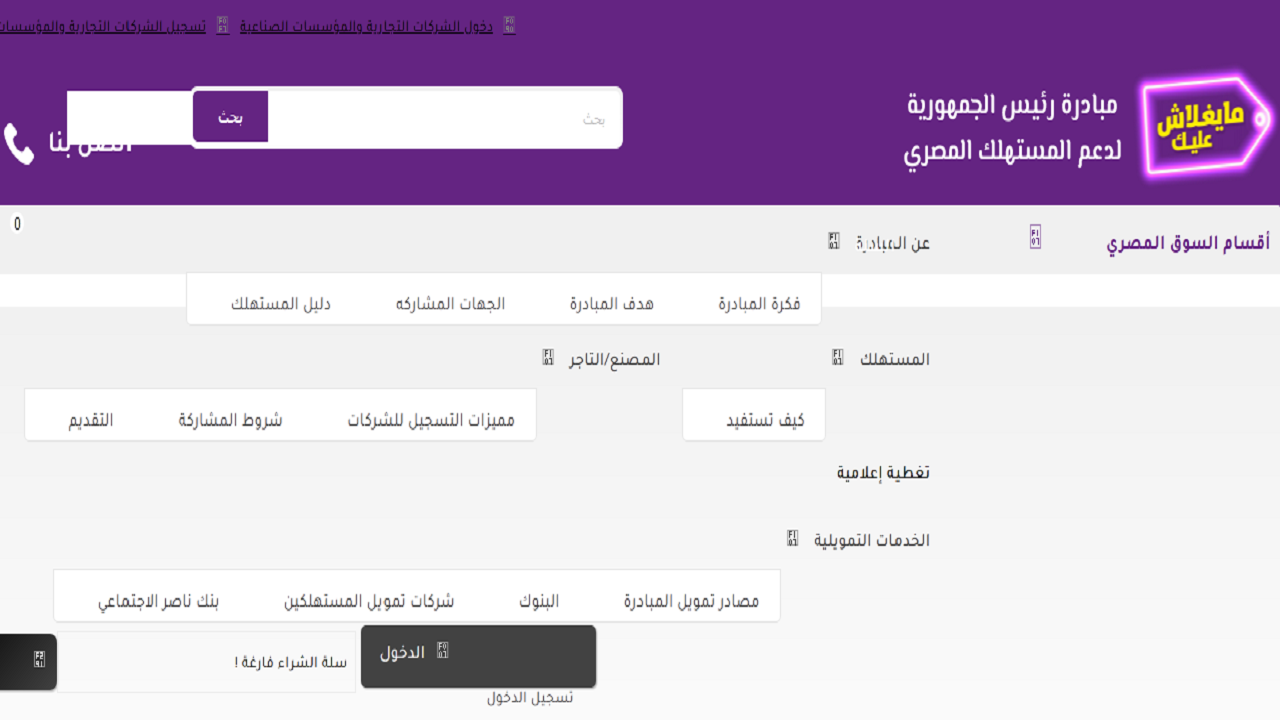Click the بحث search button

coord(231,118)
